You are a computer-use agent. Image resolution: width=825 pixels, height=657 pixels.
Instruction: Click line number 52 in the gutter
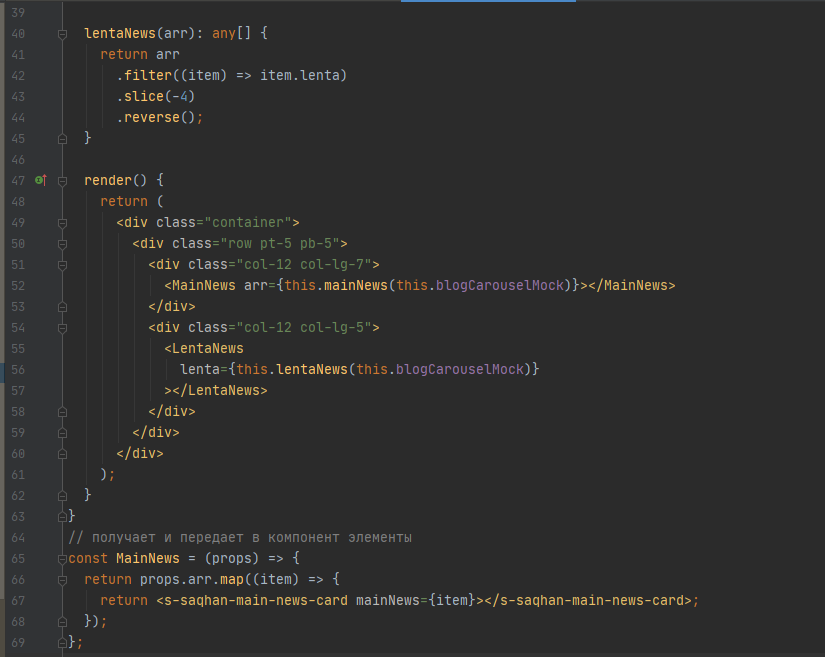(x=18, y=286)
